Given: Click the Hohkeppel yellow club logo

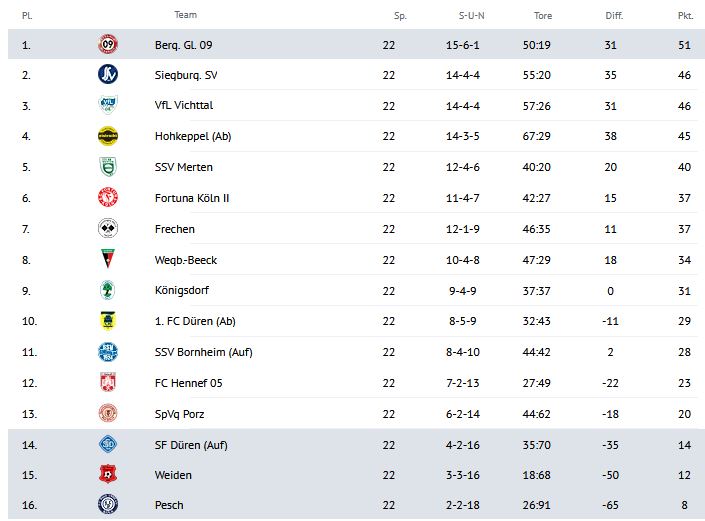Looking at the screenshot, I should tap(108, 136).
